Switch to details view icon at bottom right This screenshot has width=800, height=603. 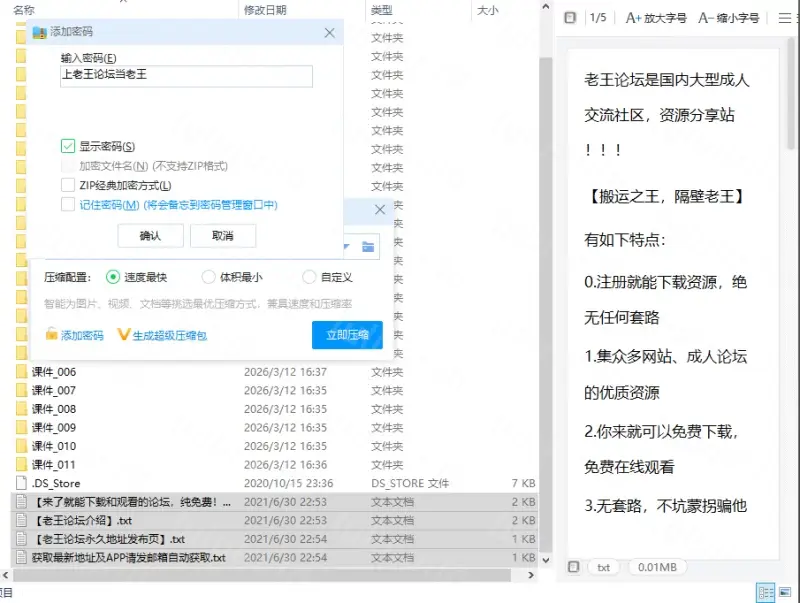click(764, 592)
